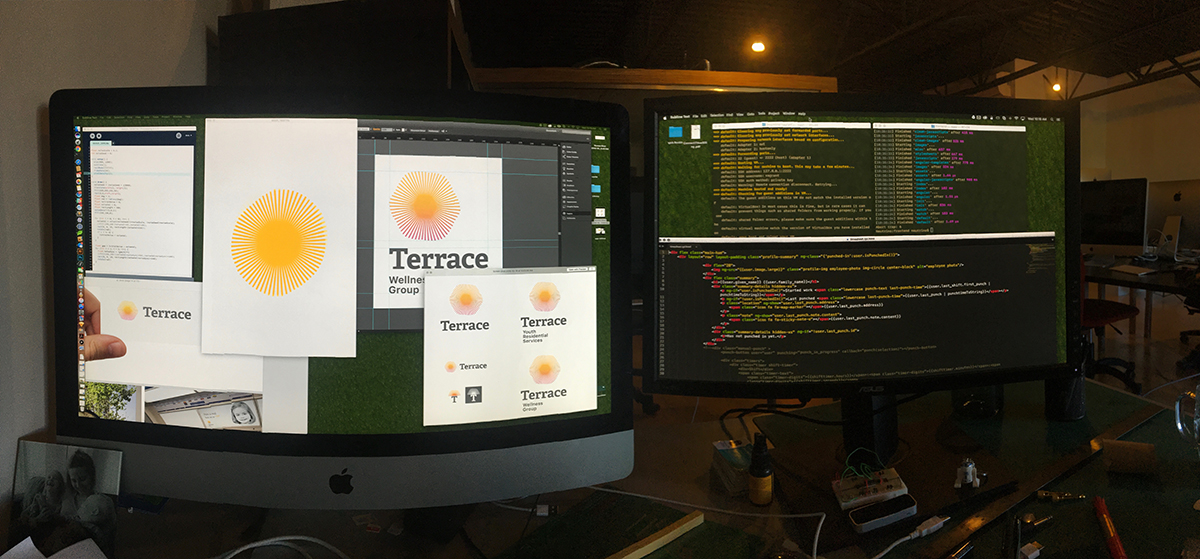Click the dark square tree icon mark
The height and width of the screenshot is (559, 1200).
(x=474, y=395)
